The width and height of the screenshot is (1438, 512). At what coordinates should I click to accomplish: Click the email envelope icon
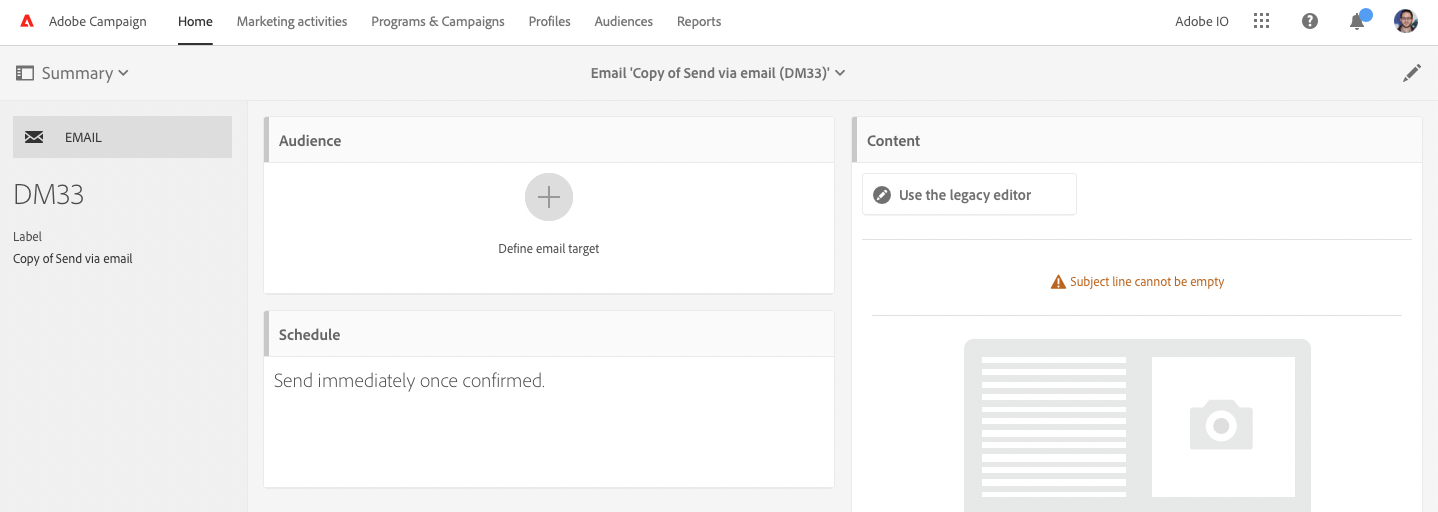pyautogui.click(x=34, y=137)
